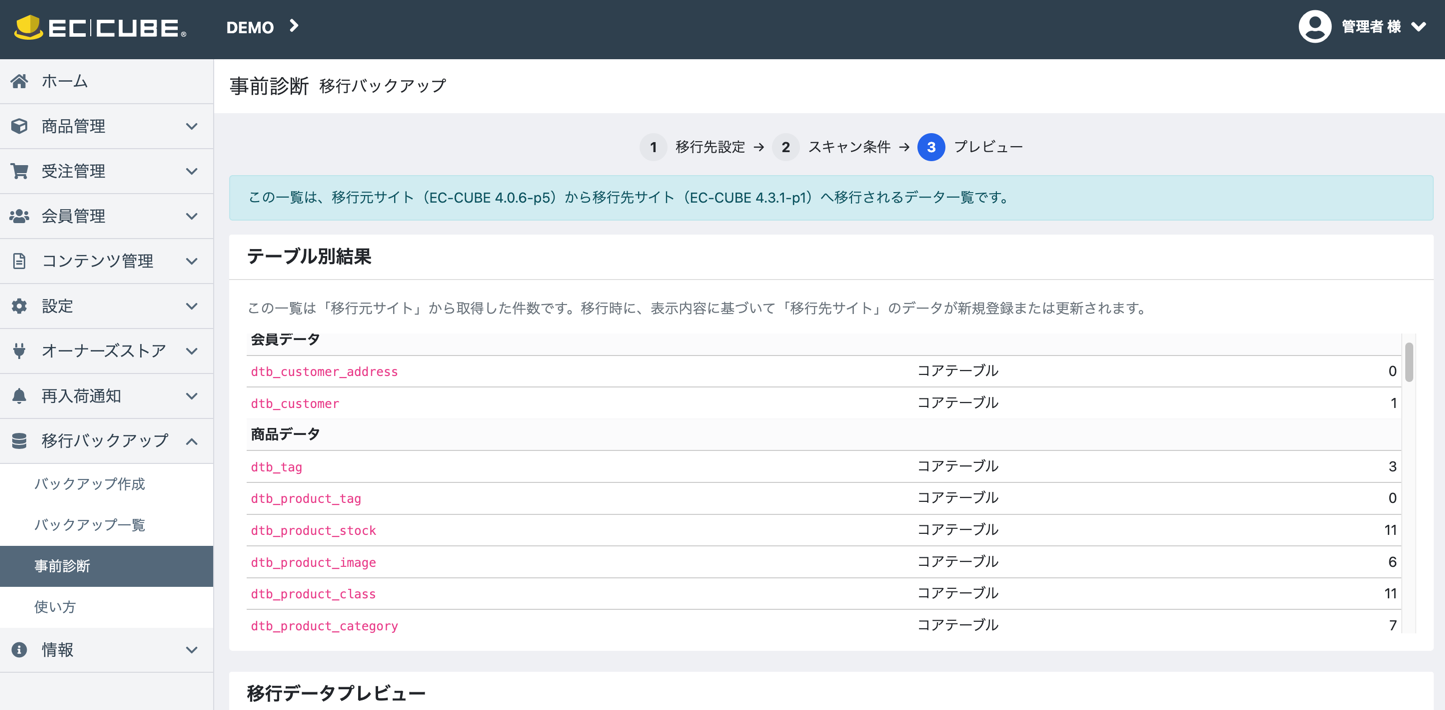Click the product management cube icon

pyautogui.click(x=19, y=126)
